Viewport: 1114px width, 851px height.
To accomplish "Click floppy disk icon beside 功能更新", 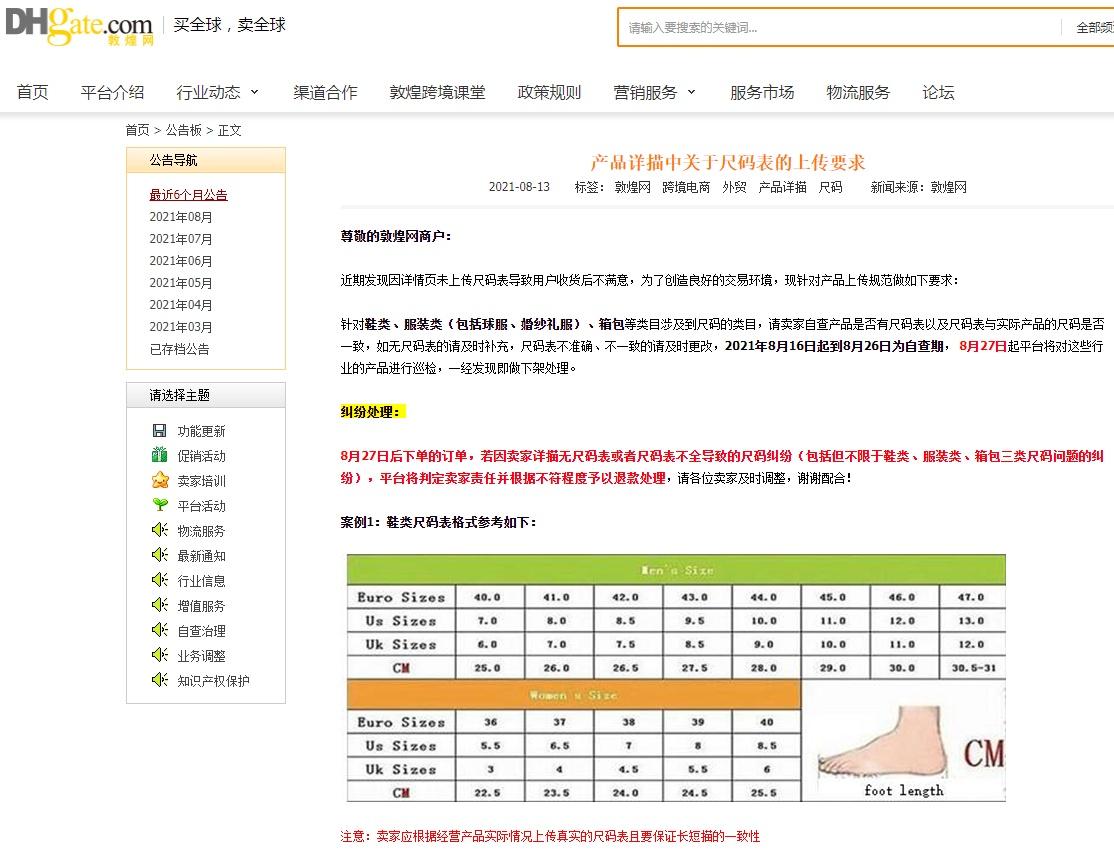I will tap(159, 431).
